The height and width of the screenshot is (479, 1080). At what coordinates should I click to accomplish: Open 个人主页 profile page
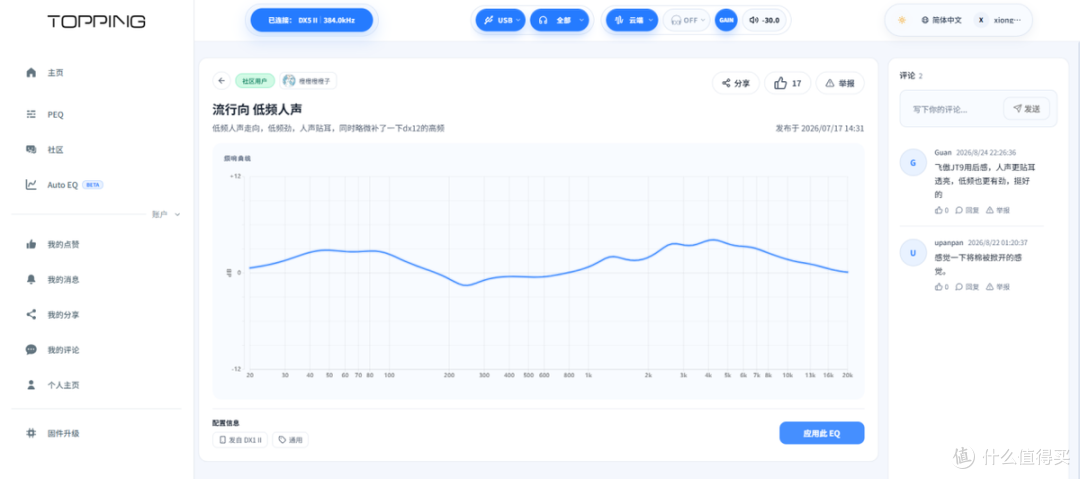coord(63,385)
